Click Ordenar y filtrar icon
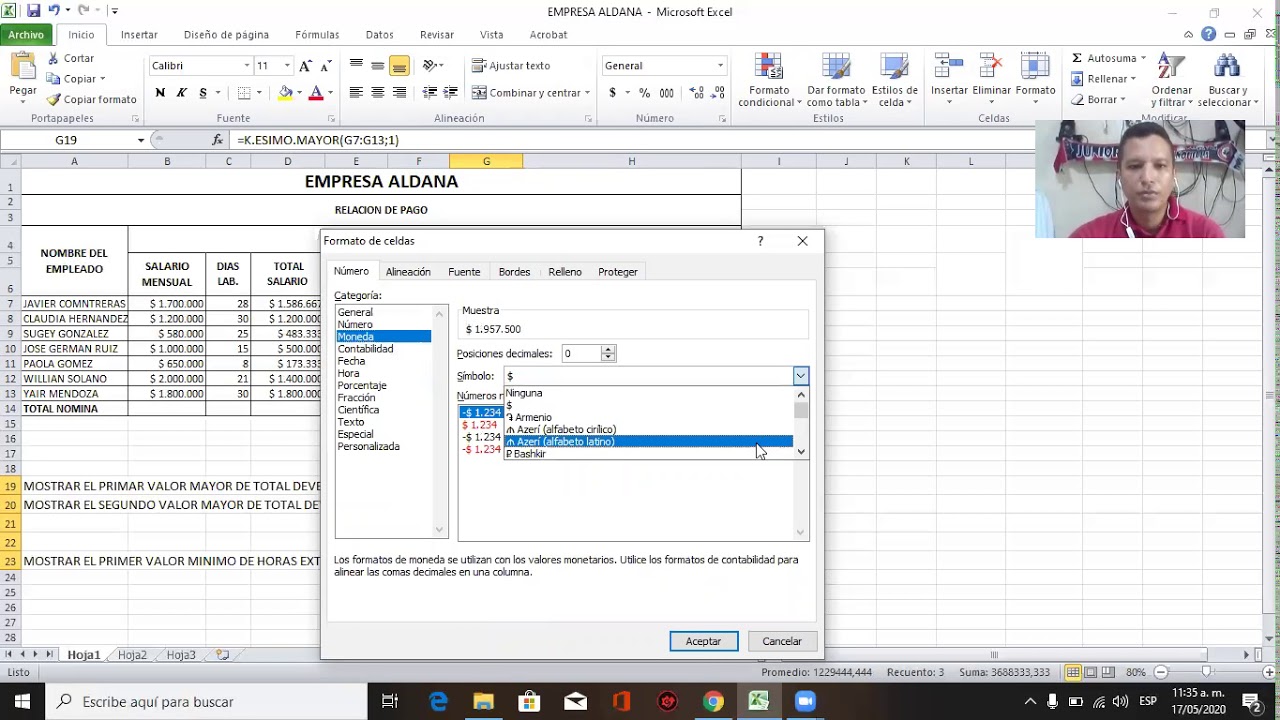 (x=1171, y=67)
